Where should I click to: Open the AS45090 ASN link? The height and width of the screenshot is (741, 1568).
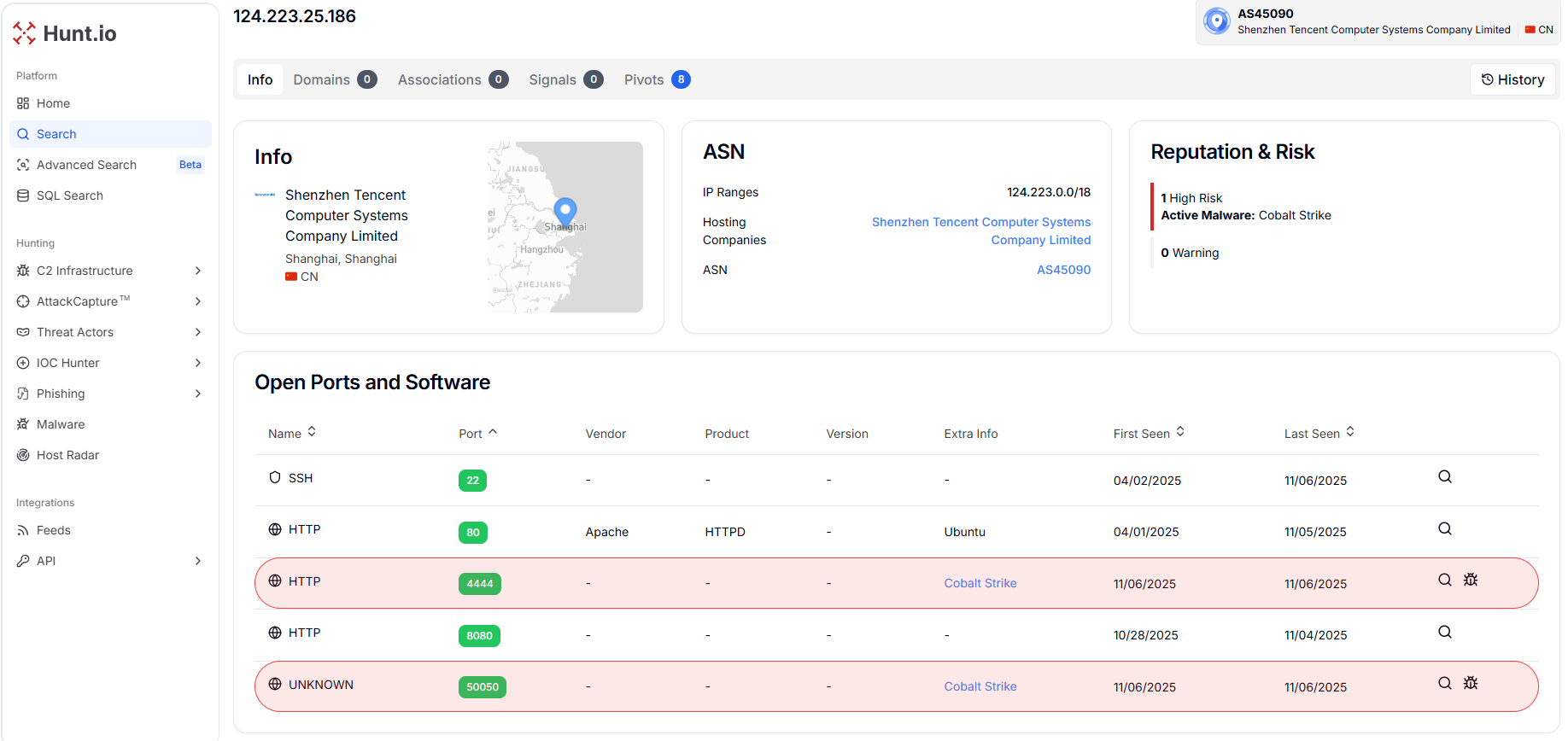point(1063,270)
